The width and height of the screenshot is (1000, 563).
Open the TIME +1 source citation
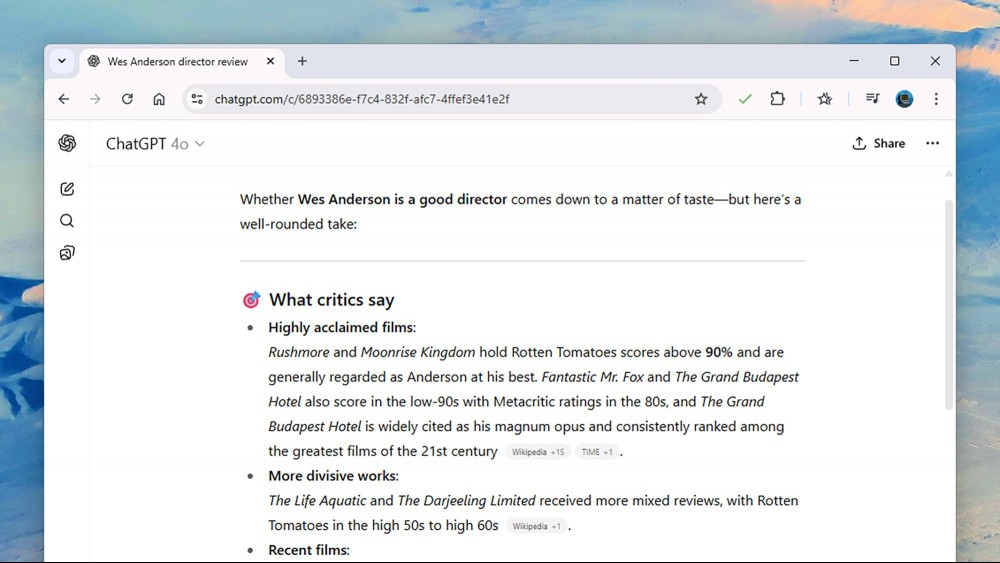(x=597, y=452)
